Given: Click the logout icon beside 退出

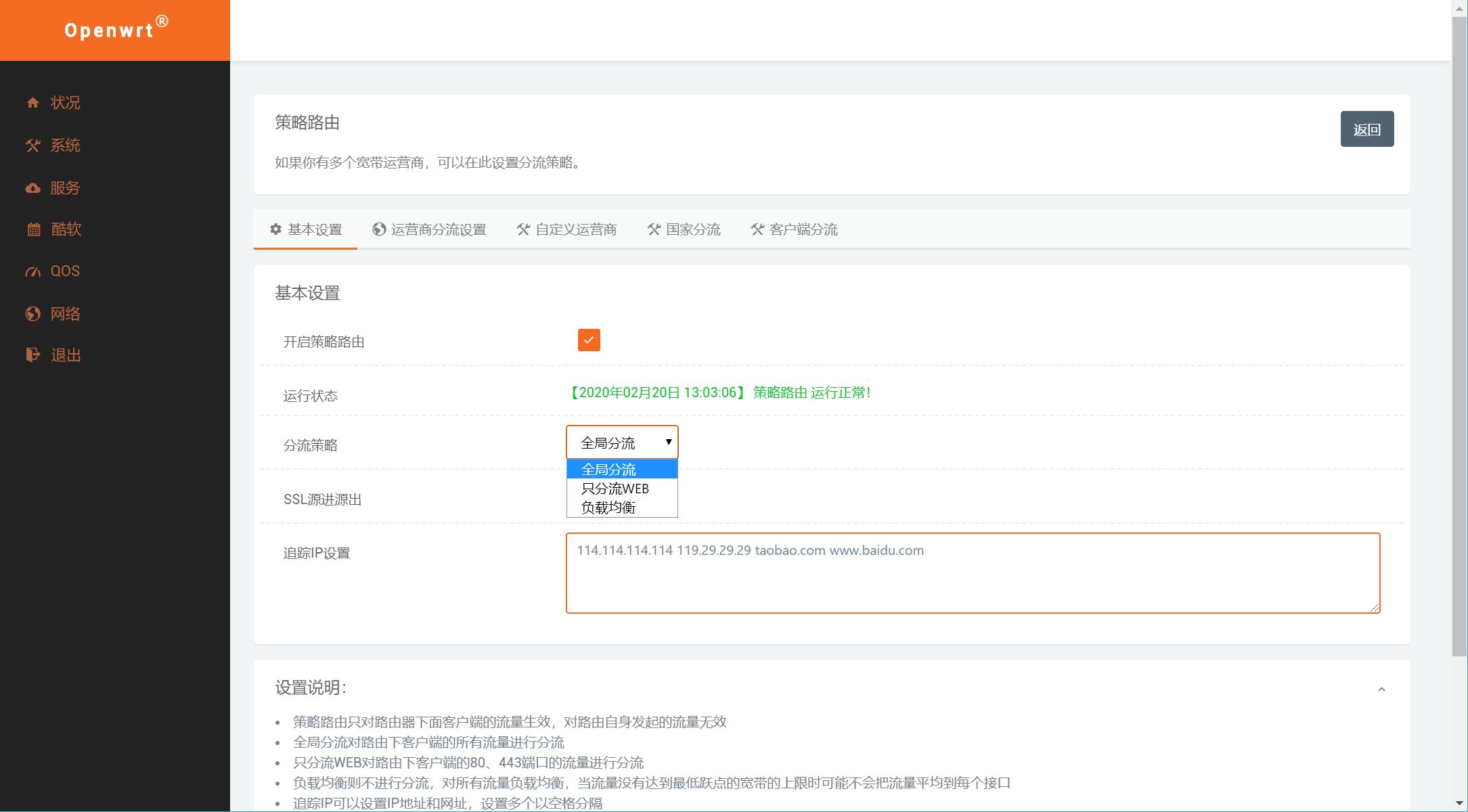Looking at the screenshot, I should click(33, 355).
